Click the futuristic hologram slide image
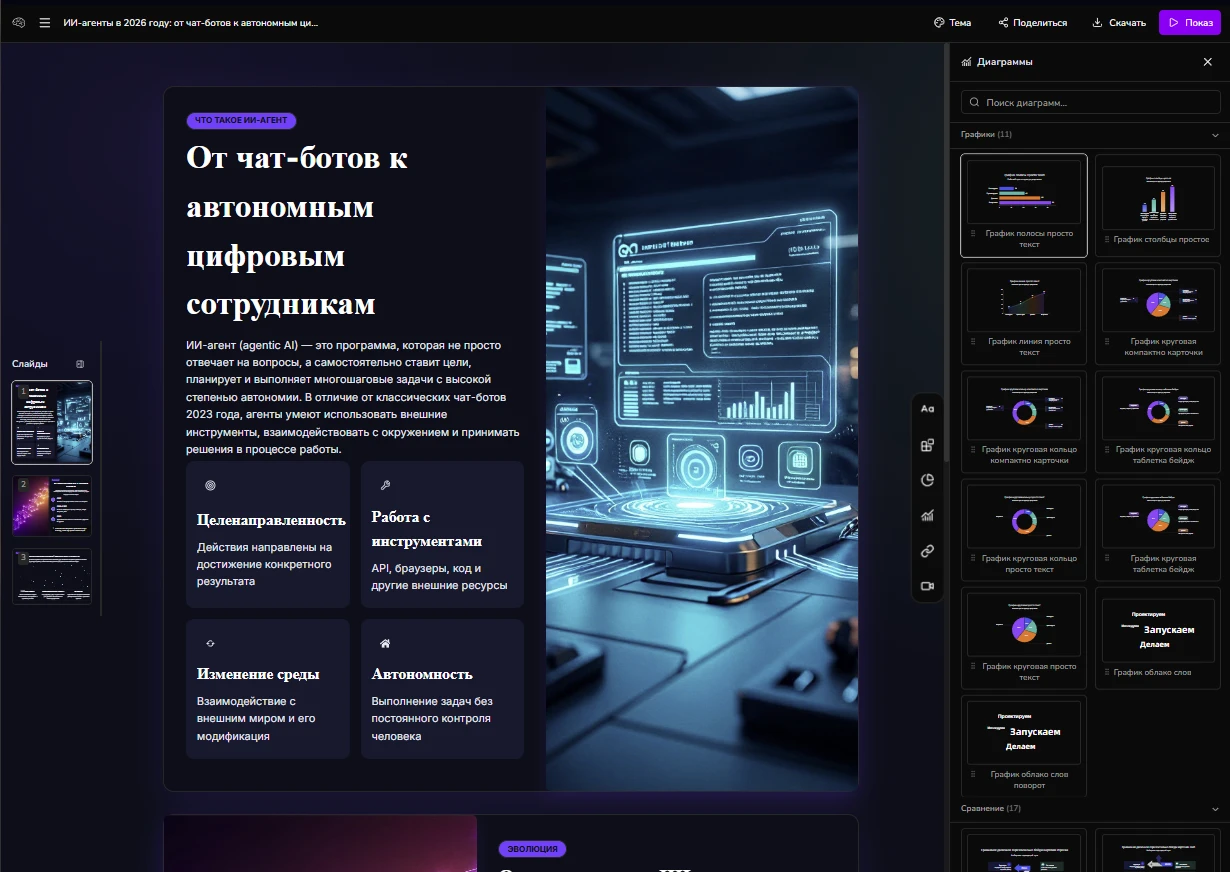 point(702,439)
